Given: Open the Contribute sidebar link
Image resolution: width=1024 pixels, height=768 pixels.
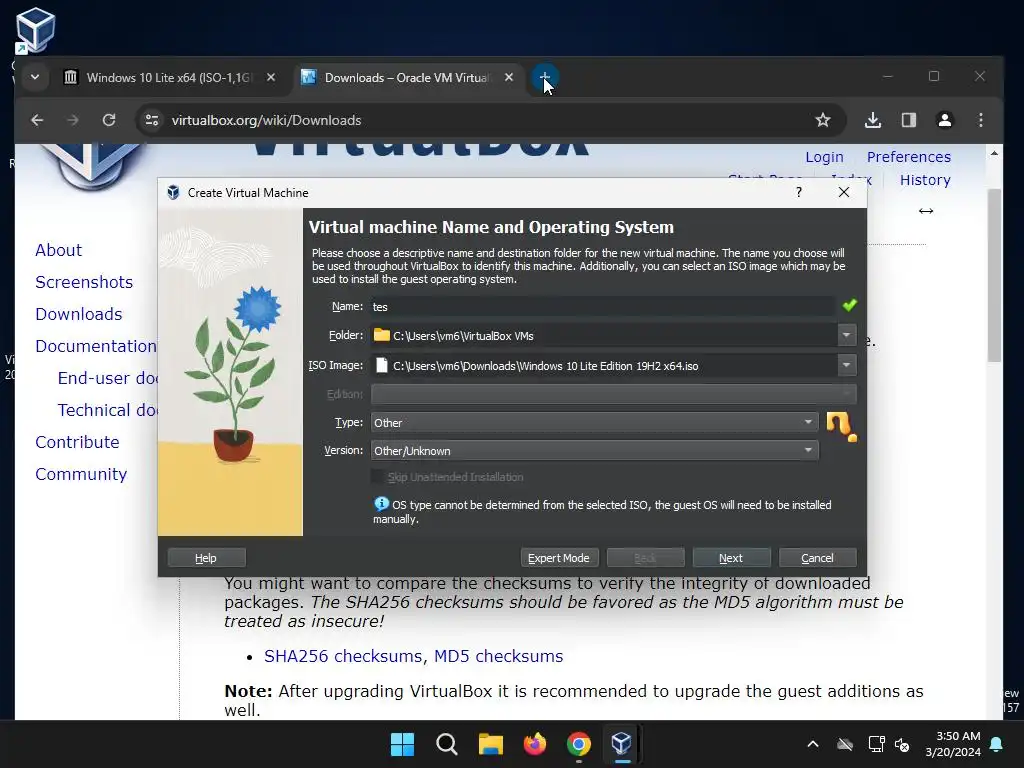Looking at the screenshot, I should [77, 442].
